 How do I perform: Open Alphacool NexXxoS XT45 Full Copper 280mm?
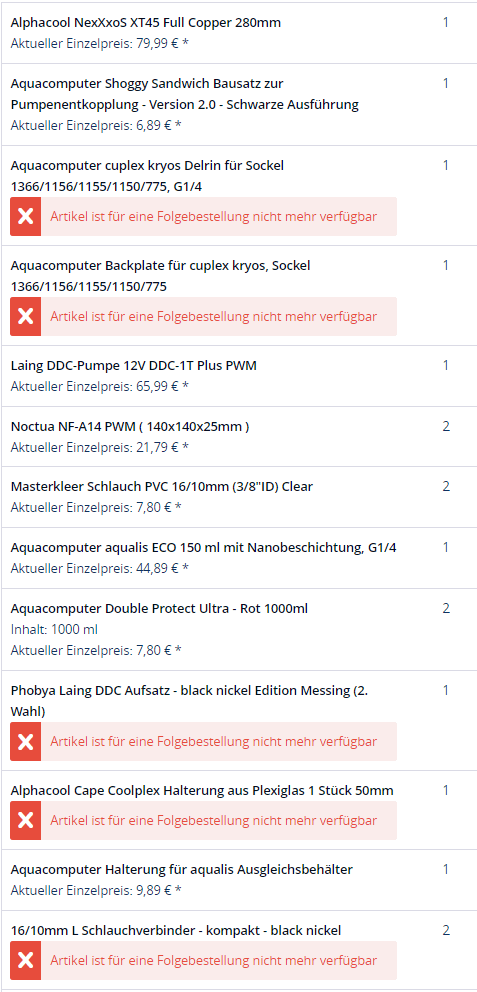pos(146,23)
